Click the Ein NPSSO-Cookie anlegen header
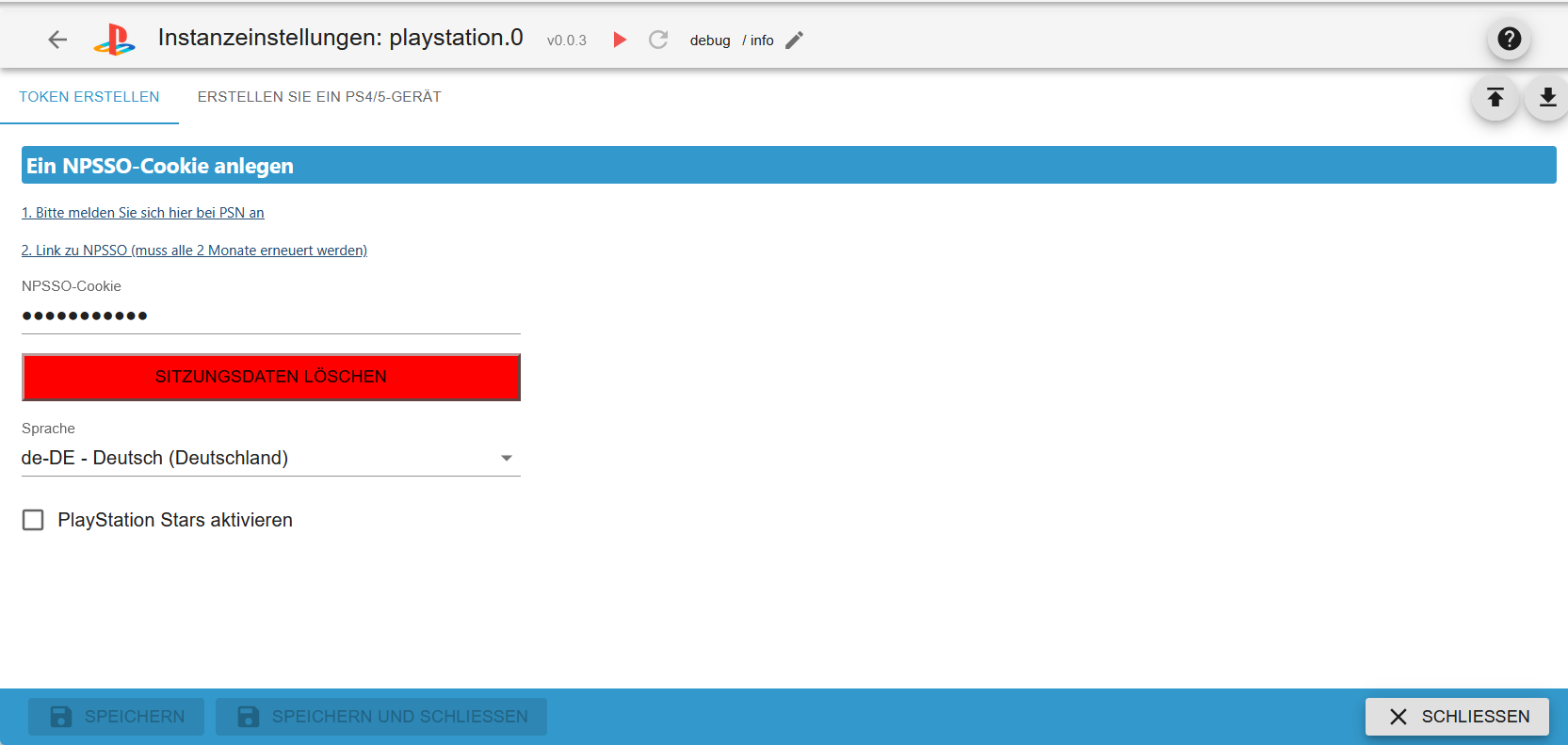This screenshot has width=1568, height=745. coord(789,166)
